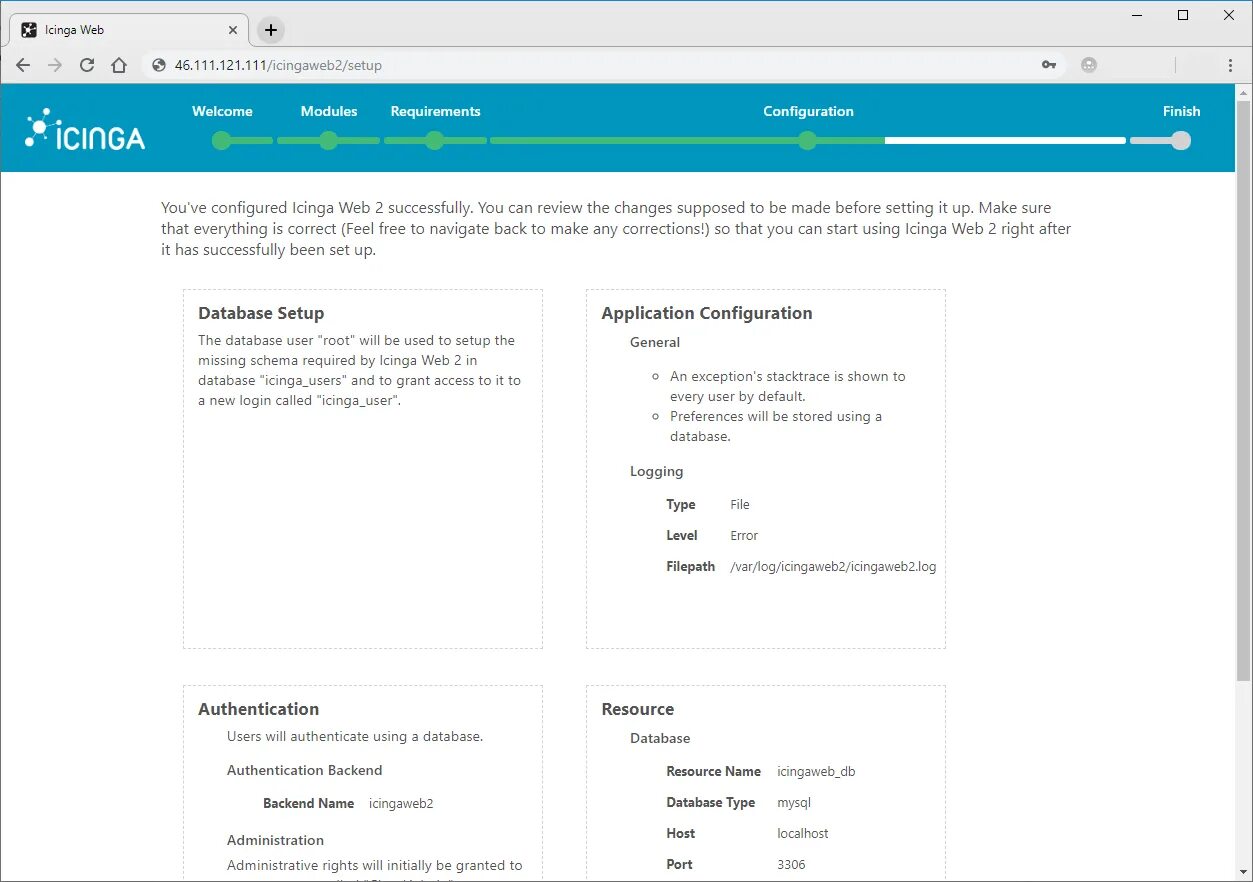Screen dimensions: 1253x882
Task: Click the saved password key icon
Action: pos(1049,65)
